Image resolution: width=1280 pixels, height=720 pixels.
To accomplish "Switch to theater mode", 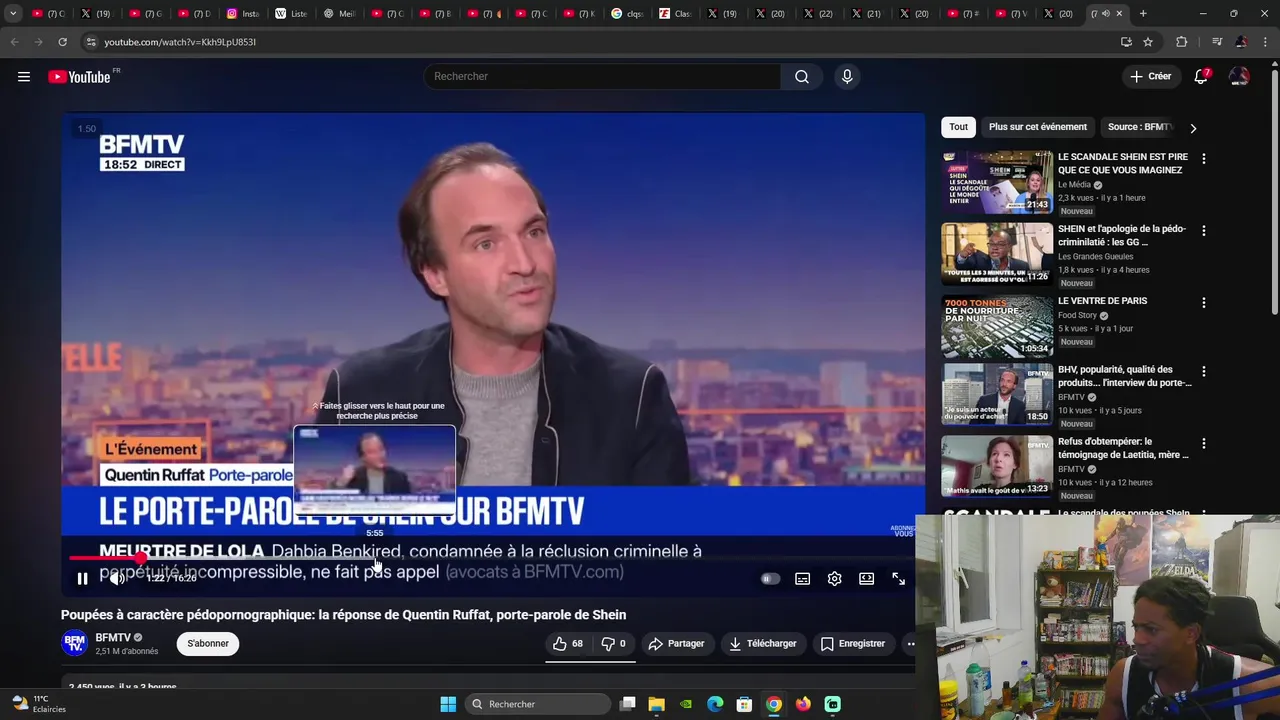I will click(x=867, y=579).
